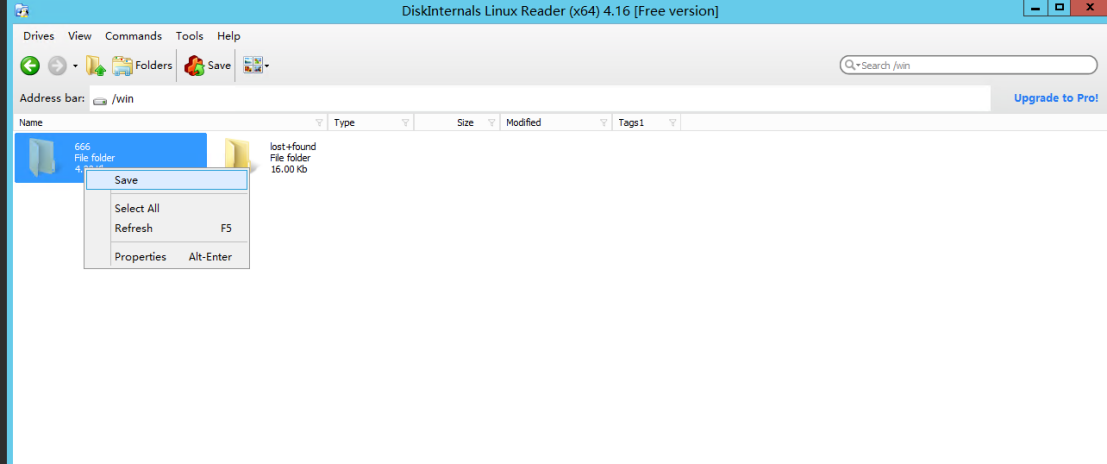The height and width of the screenshot is (464, 1107).
Task: Choose Refresh in the context menu
Action: point(167,228)
